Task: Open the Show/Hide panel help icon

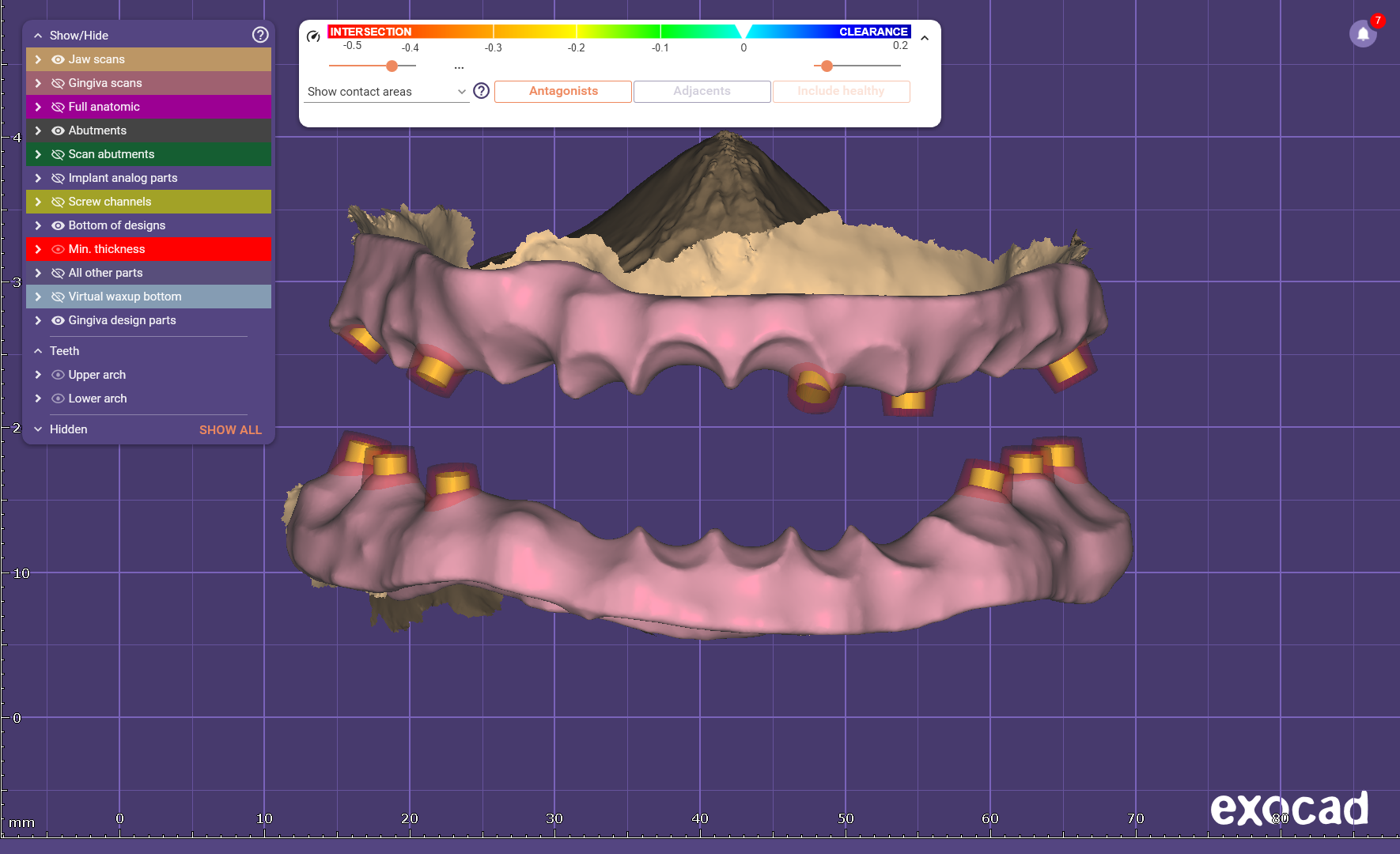Action: pos(260,35)
